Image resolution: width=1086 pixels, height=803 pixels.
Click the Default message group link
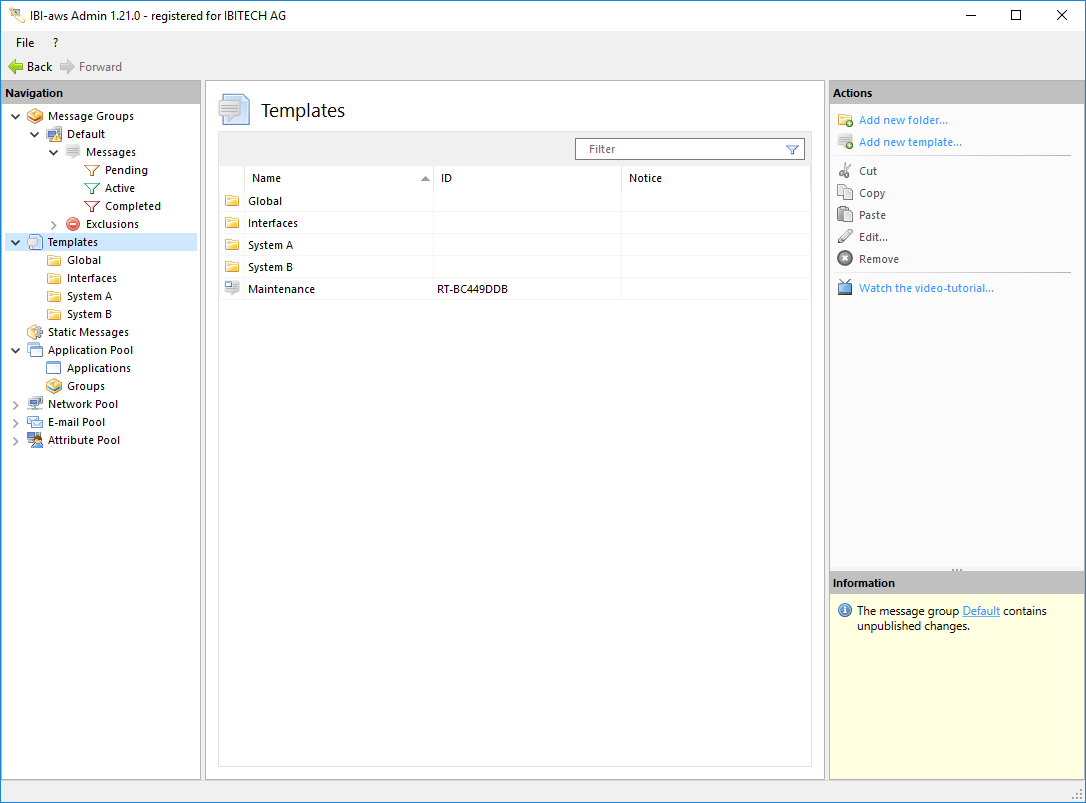[980, 611]
